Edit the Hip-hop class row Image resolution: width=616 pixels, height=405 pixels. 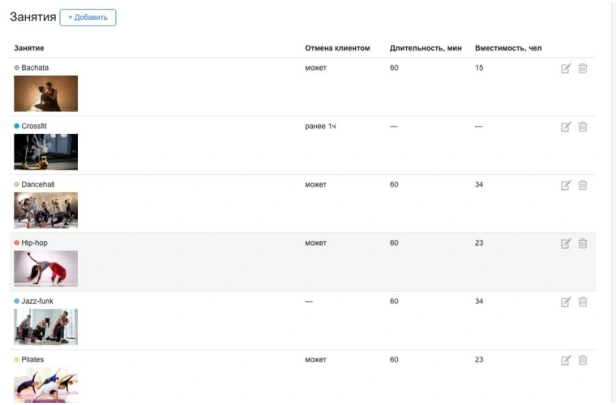[x=566, y=243]
